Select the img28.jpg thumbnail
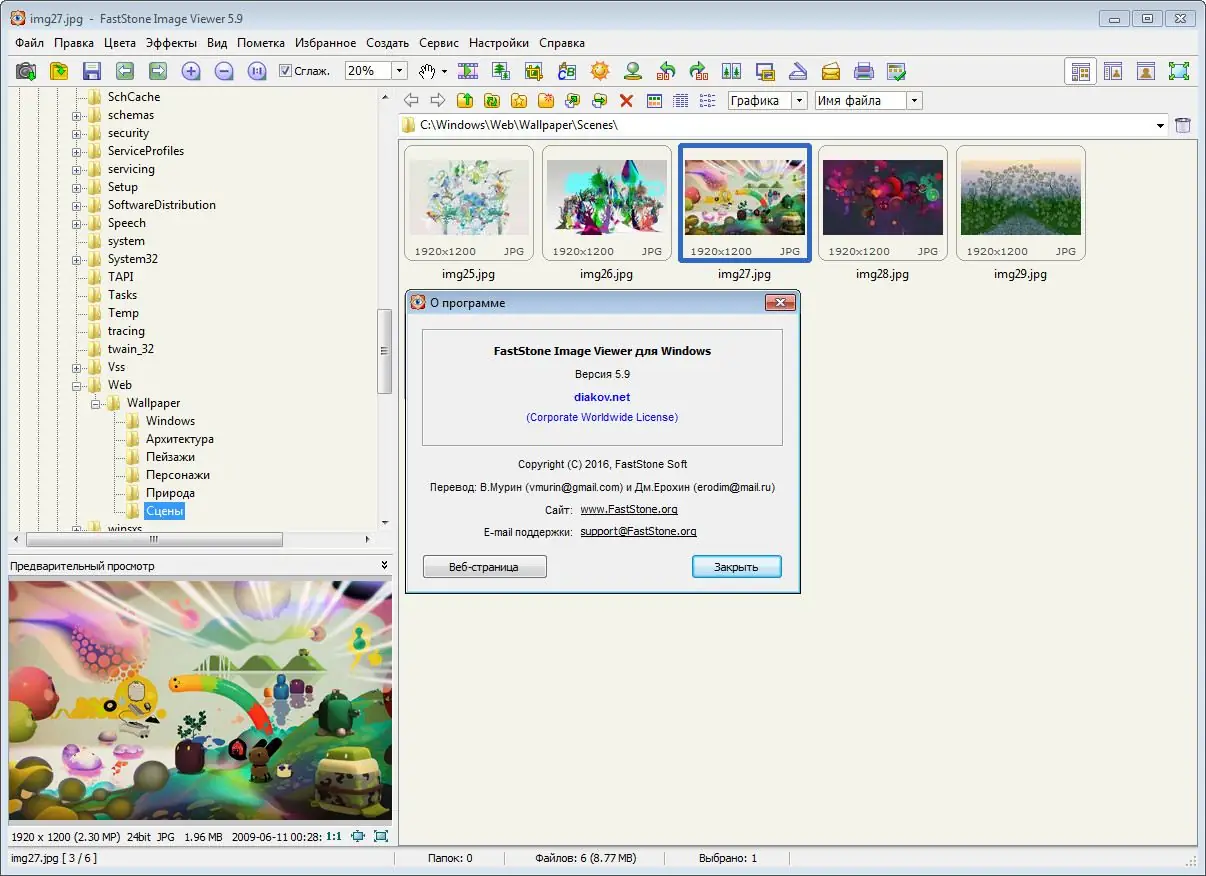This screenshot has height=876, width=1206. [x=882, y=196]
